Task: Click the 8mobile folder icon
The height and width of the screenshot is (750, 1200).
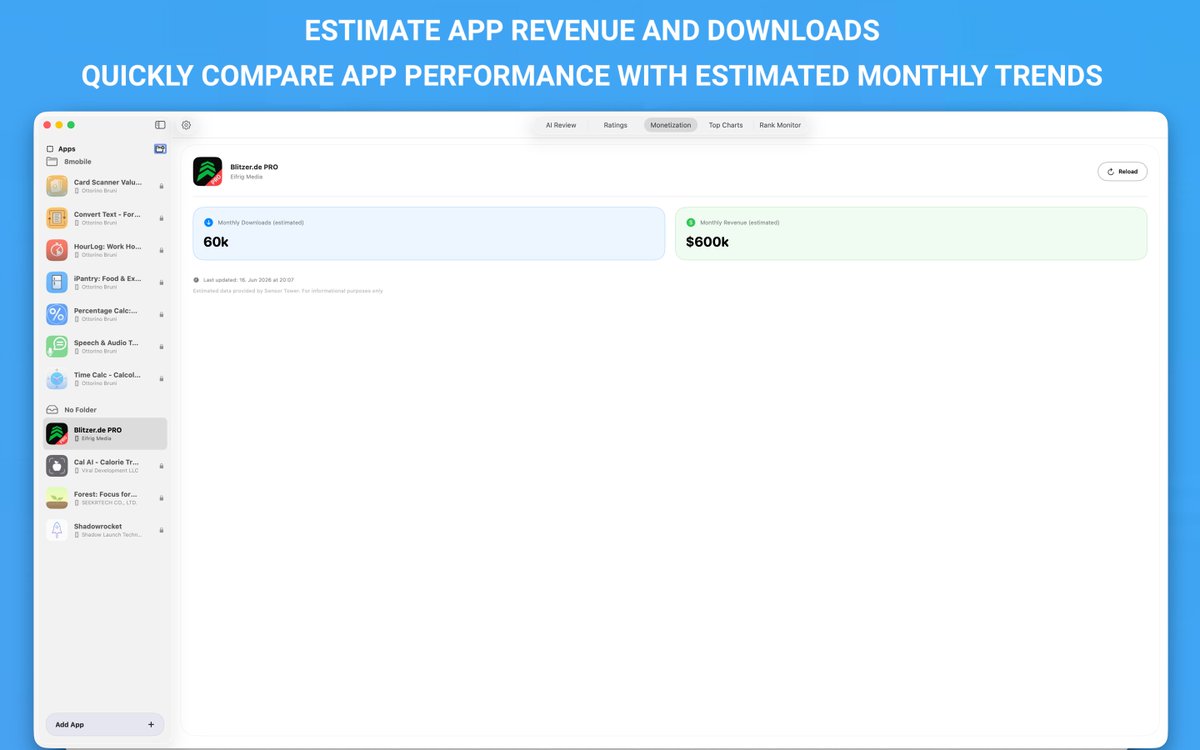Action: click(x=51, y=161)
